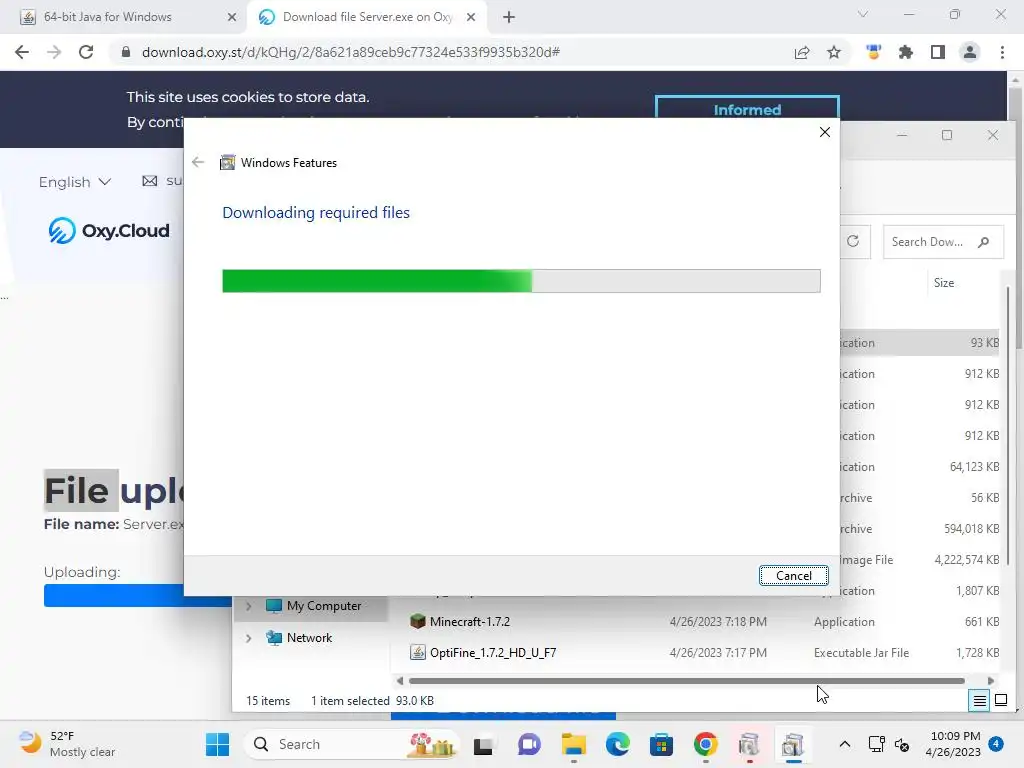
Task: Share this page icon in Chrome
Action: pos(802,53)
